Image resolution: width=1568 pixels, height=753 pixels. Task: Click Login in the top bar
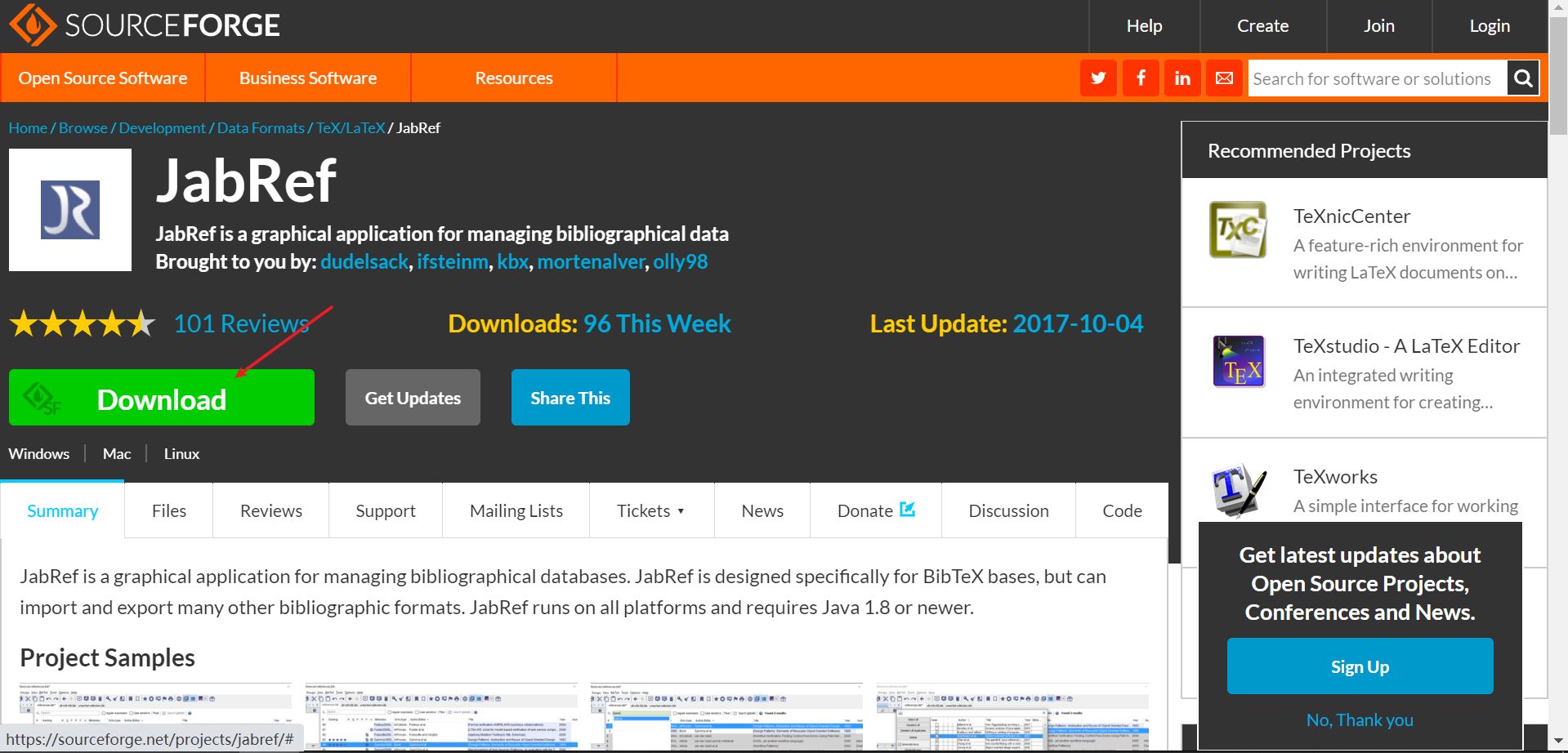click(x=1490, y=26)
